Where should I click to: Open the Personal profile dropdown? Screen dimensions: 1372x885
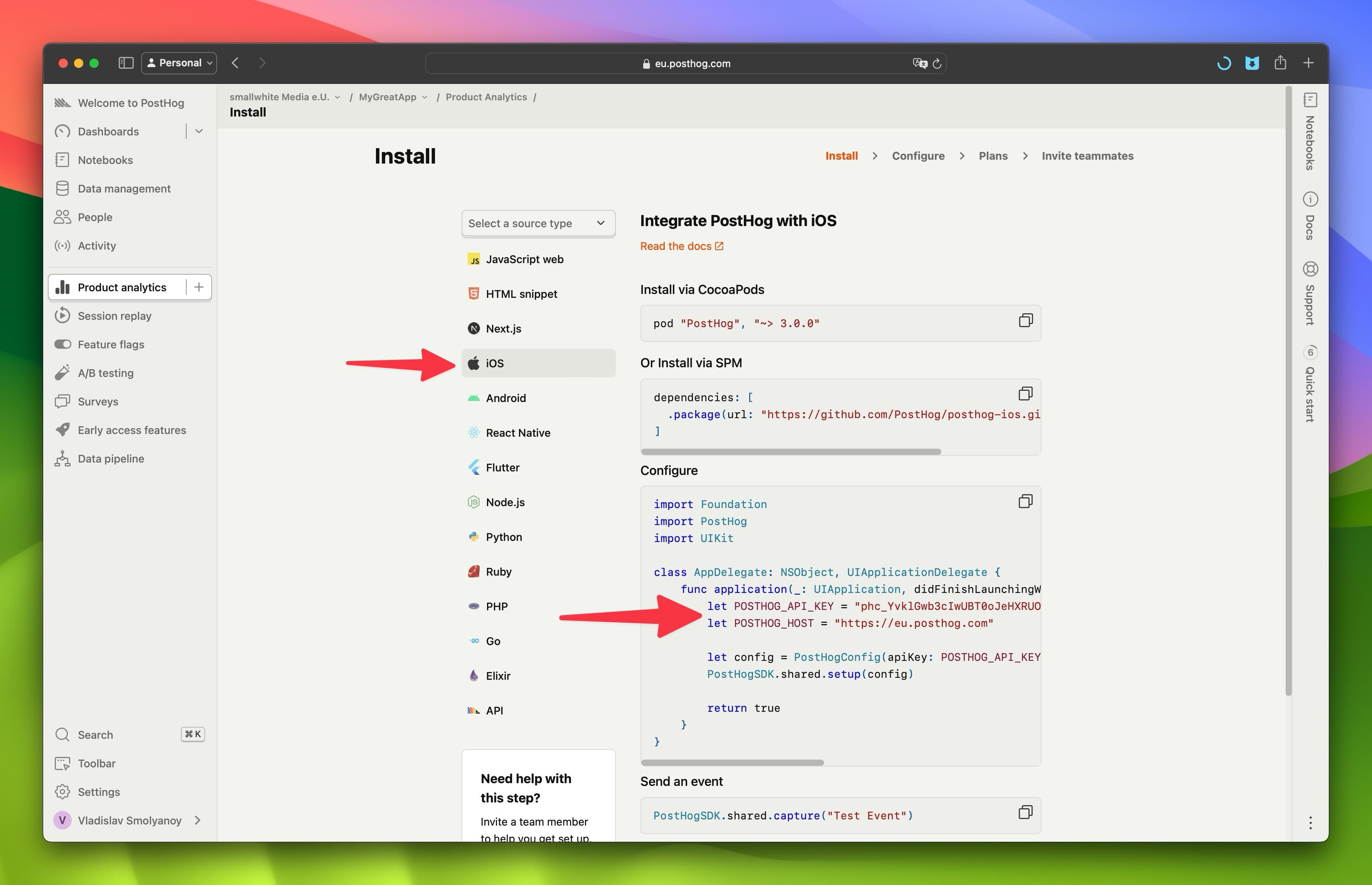pos(179,62)
